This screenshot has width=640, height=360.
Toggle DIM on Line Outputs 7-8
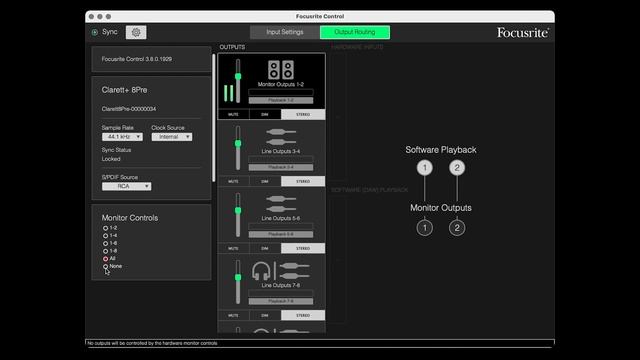click(265, 316)
